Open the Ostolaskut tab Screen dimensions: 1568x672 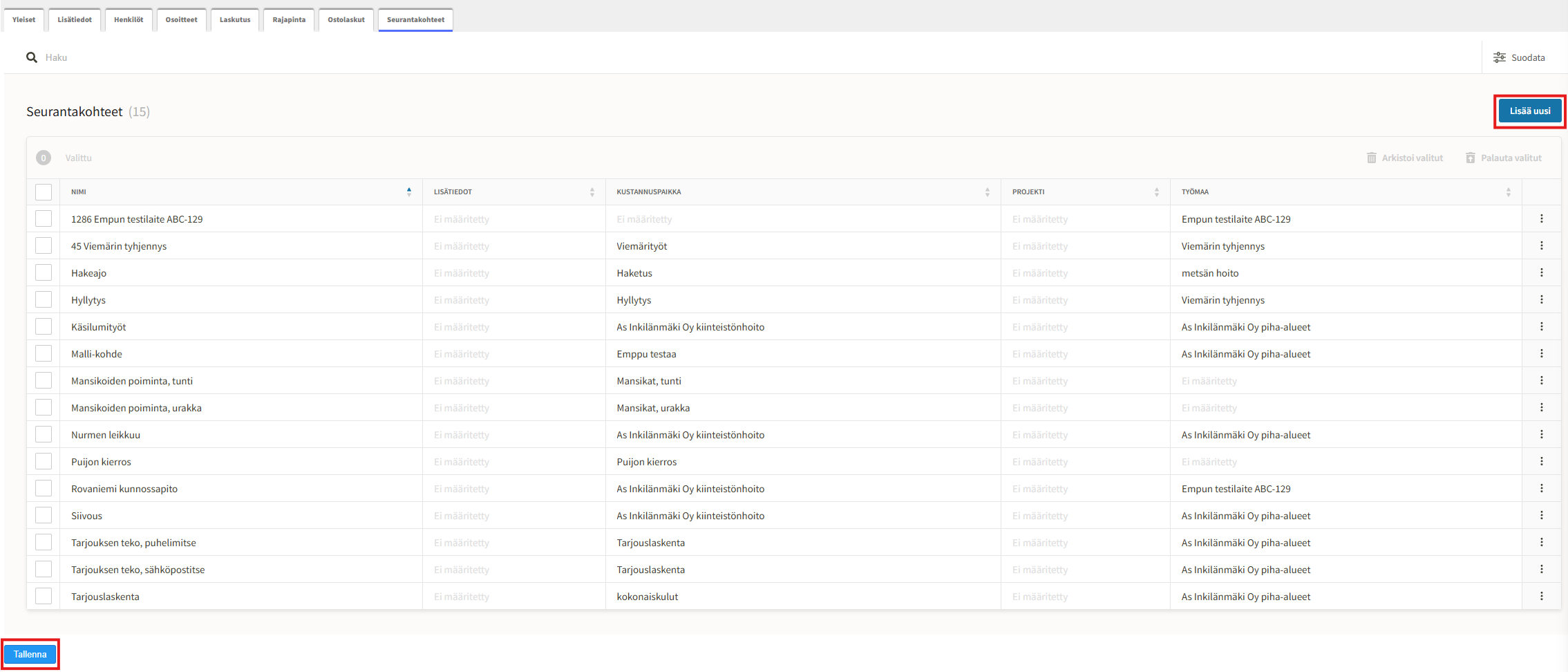pyautogui.click(x=346, y=20)
